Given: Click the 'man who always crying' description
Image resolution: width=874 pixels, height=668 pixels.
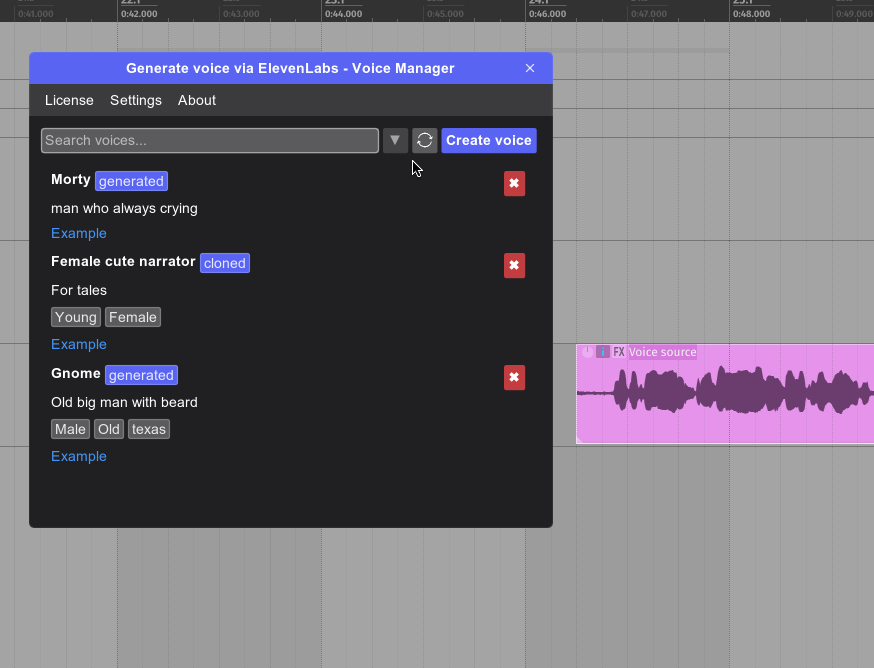Looking at the screenshot, I should click(124, 209).
